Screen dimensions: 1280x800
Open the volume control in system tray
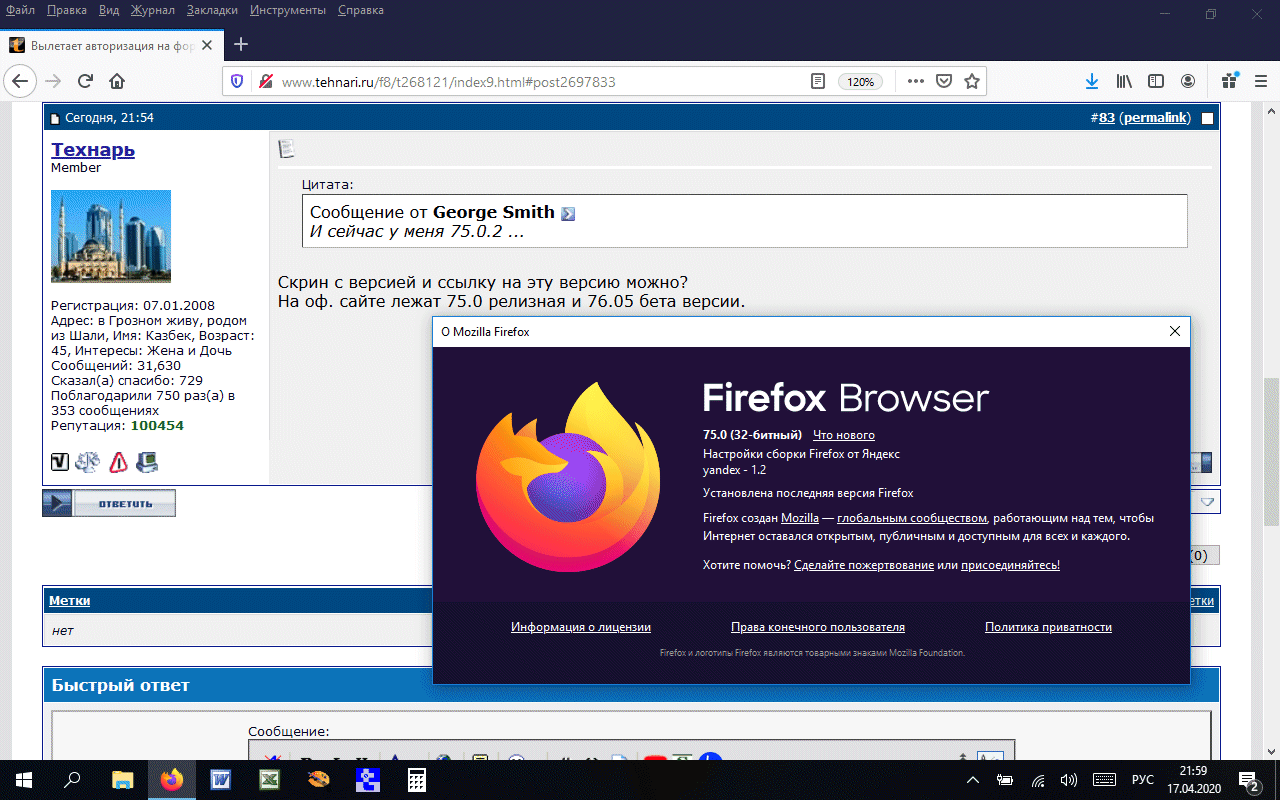pyautogui.click(x=1068, y=780)
